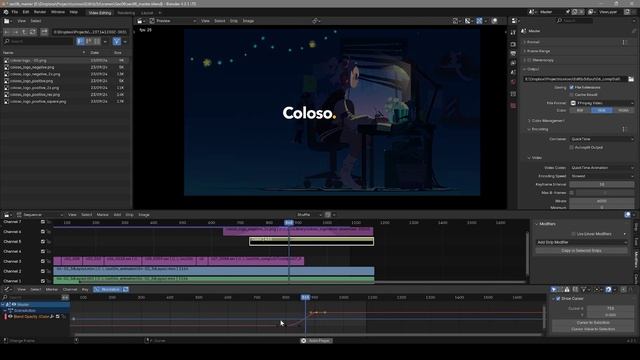The image size is (640, 360).
Task: Open the Video Codec dropdown
Action: pyautogui.click(x=602, y=168)
